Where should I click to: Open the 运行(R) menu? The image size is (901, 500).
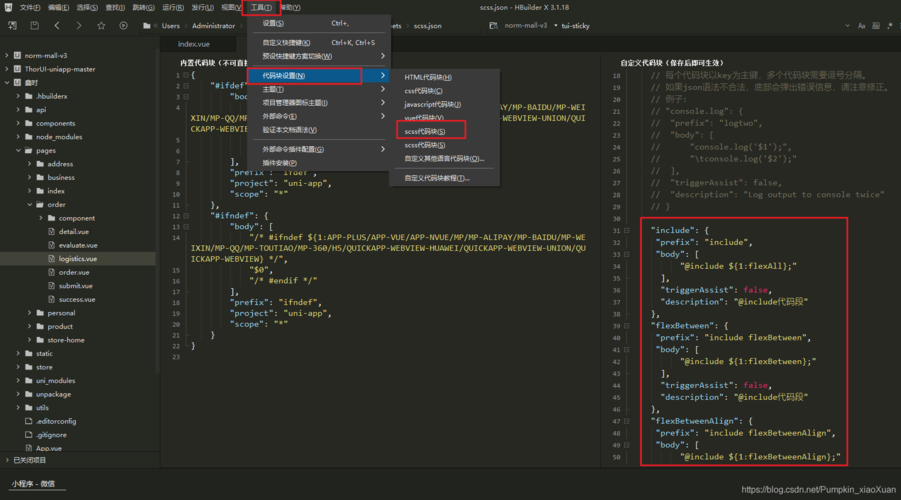(173, 7)
